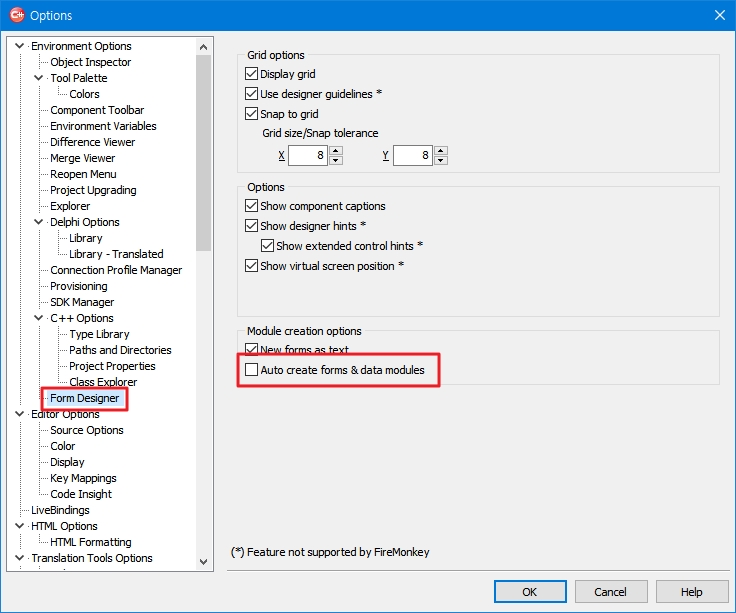This screenshot has width=736, height=613.
Task: Select Code Insight under Editor Options
Action: point(81,494)
